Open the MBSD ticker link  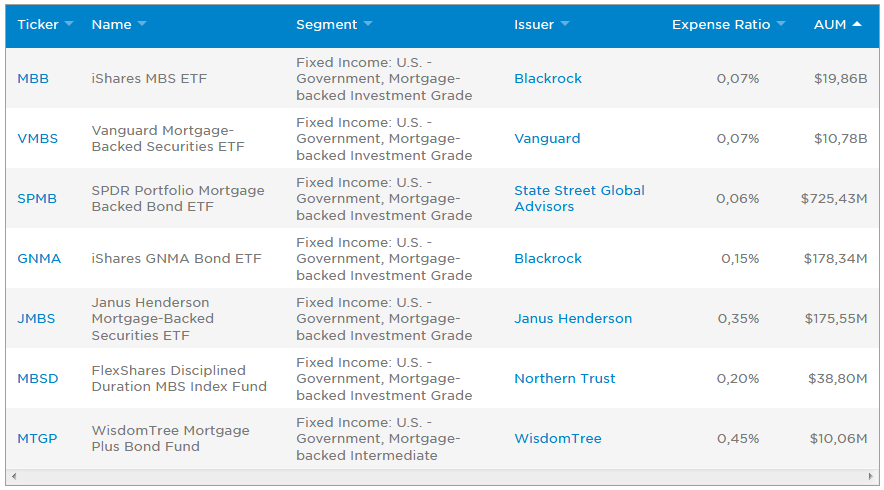38,378
